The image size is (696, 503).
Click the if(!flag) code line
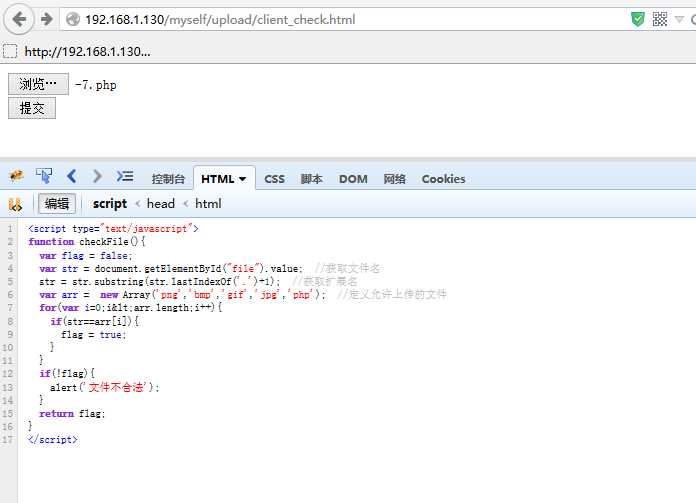click(67, 374)
